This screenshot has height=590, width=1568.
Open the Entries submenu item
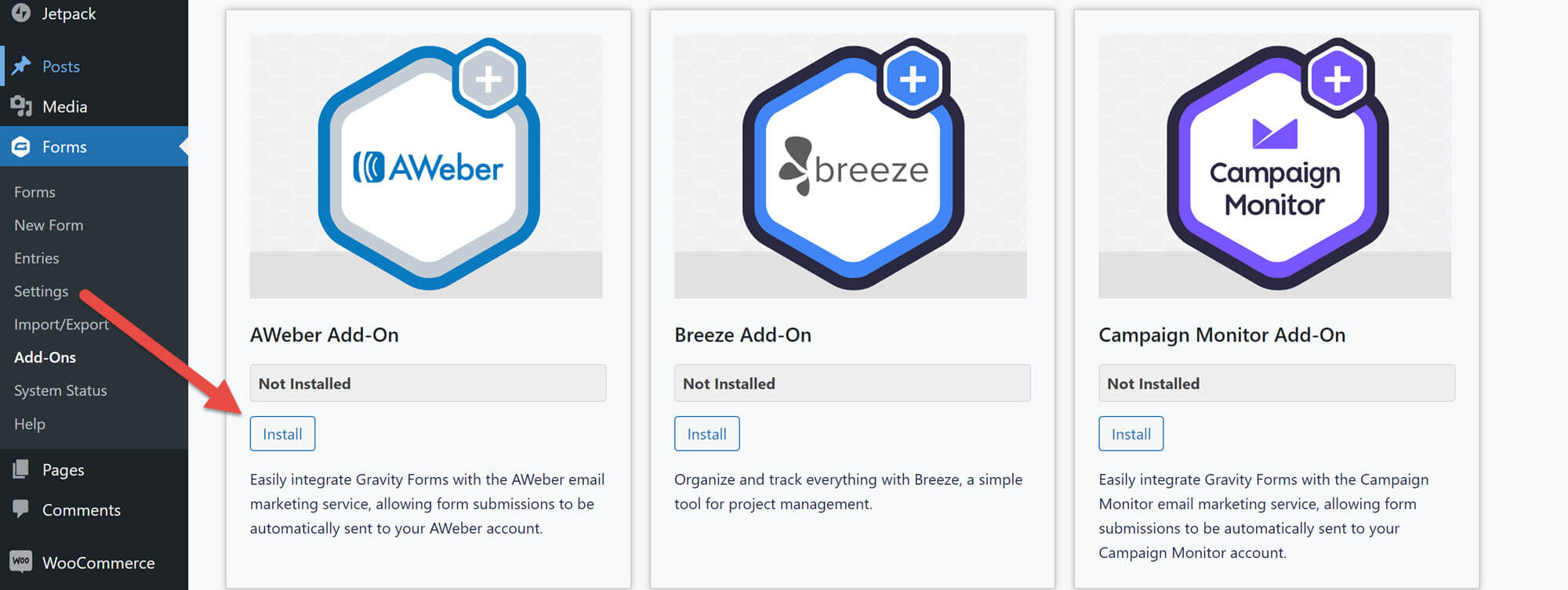coord(37,258)
